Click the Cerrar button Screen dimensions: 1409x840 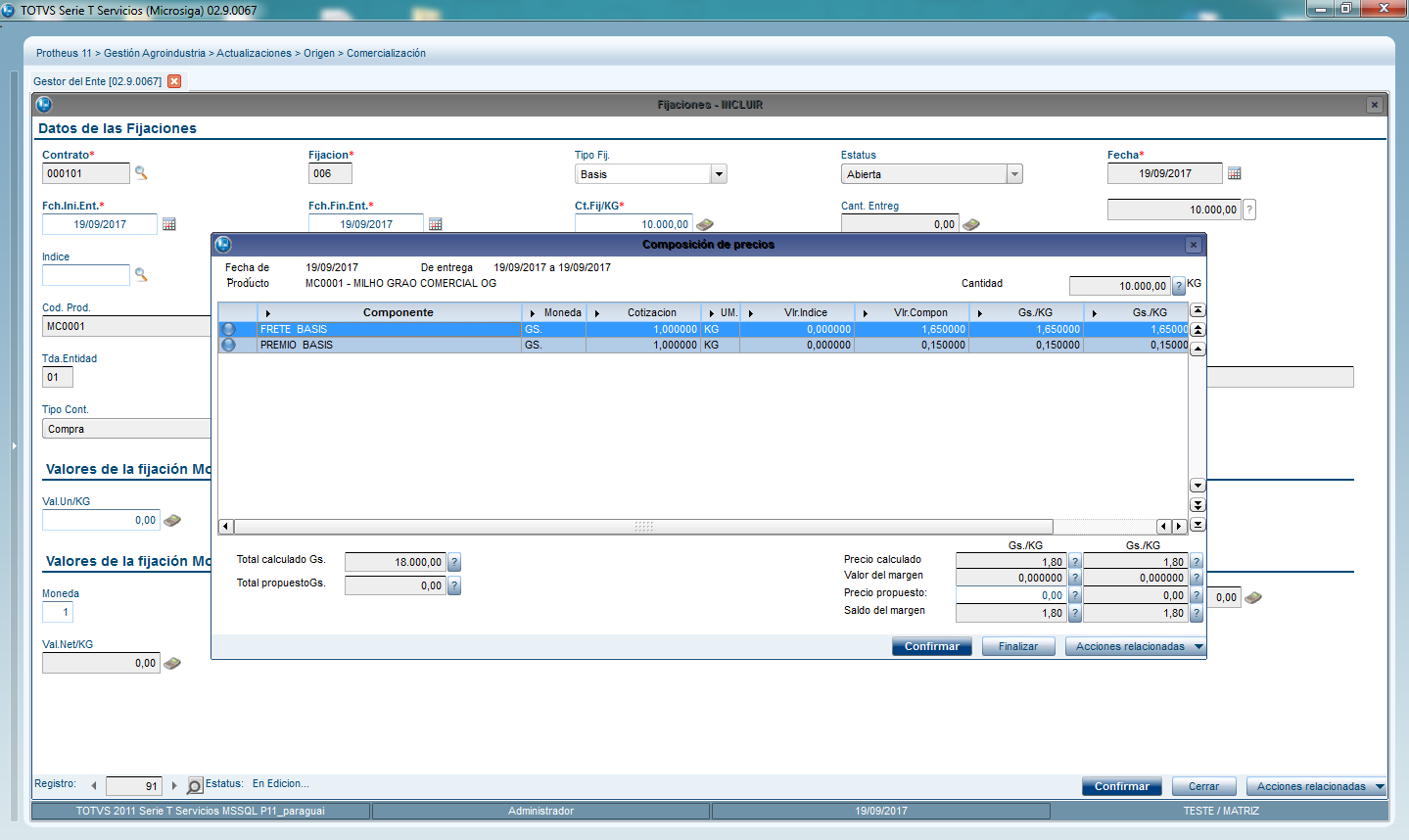(x=1204, y=786)
